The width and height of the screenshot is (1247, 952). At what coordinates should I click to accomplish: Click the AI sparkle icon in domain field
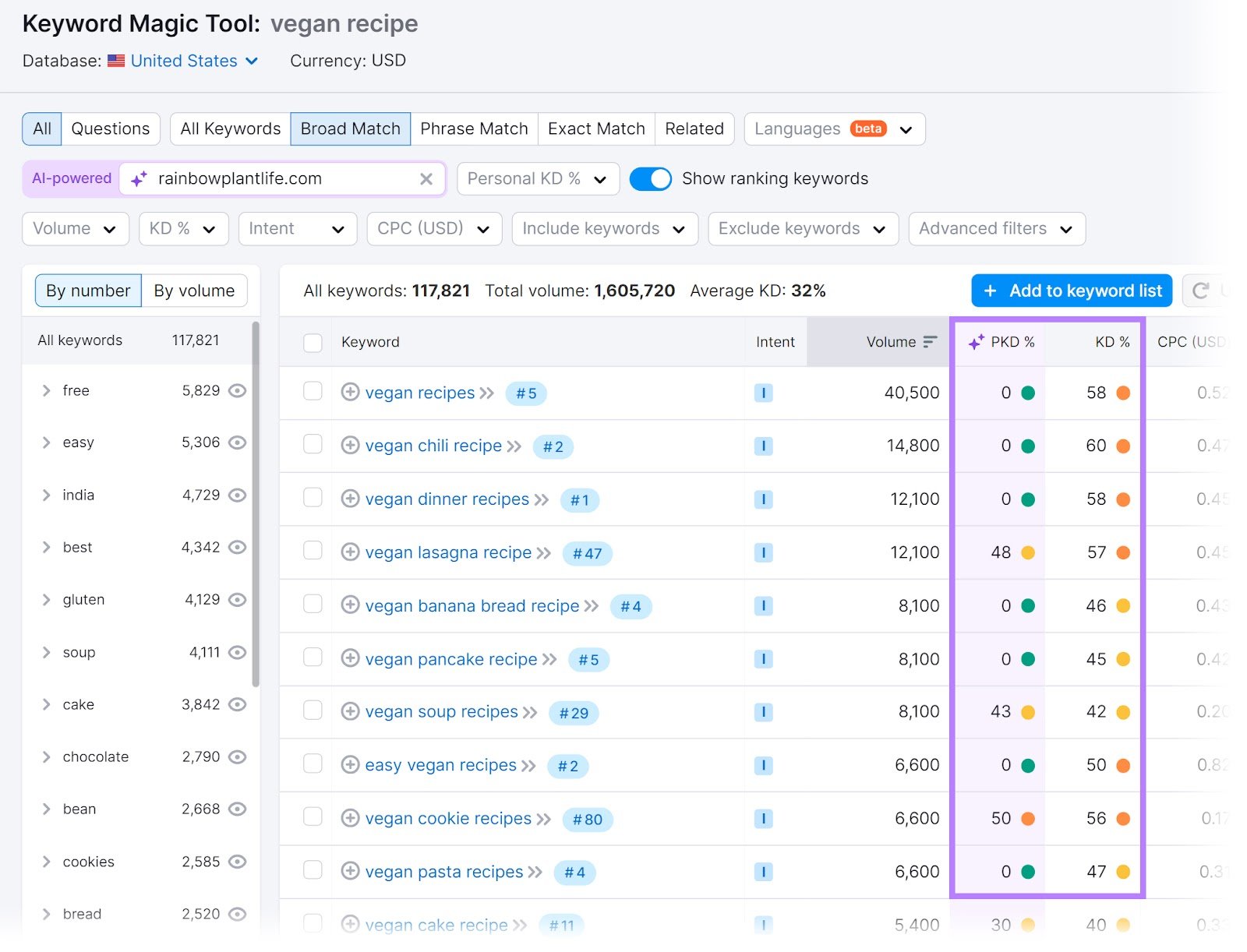(139, 178)
